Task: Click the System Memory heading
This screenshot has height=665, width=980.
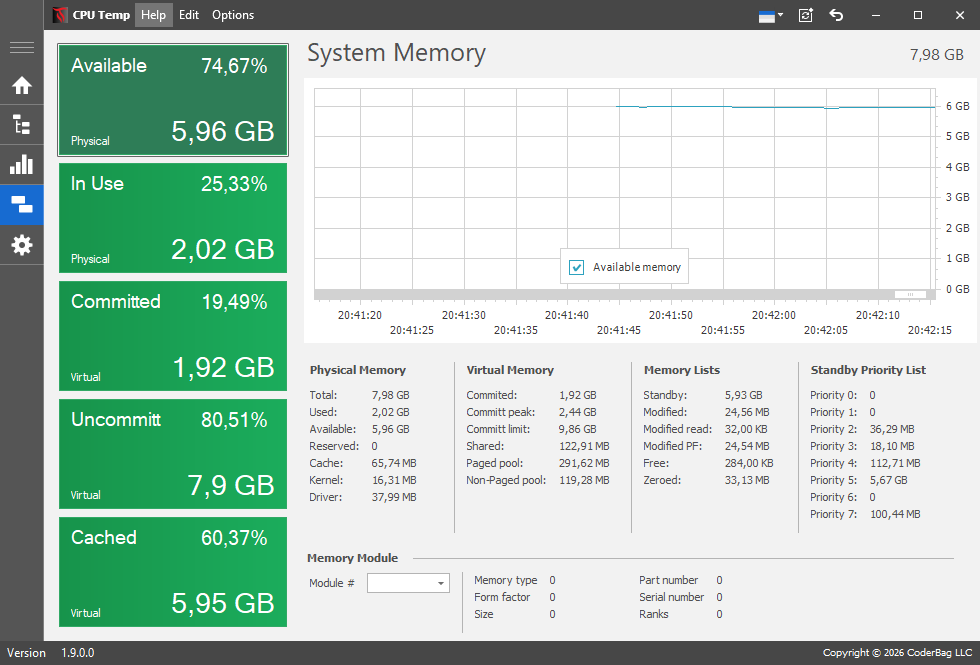Action: 396,54
